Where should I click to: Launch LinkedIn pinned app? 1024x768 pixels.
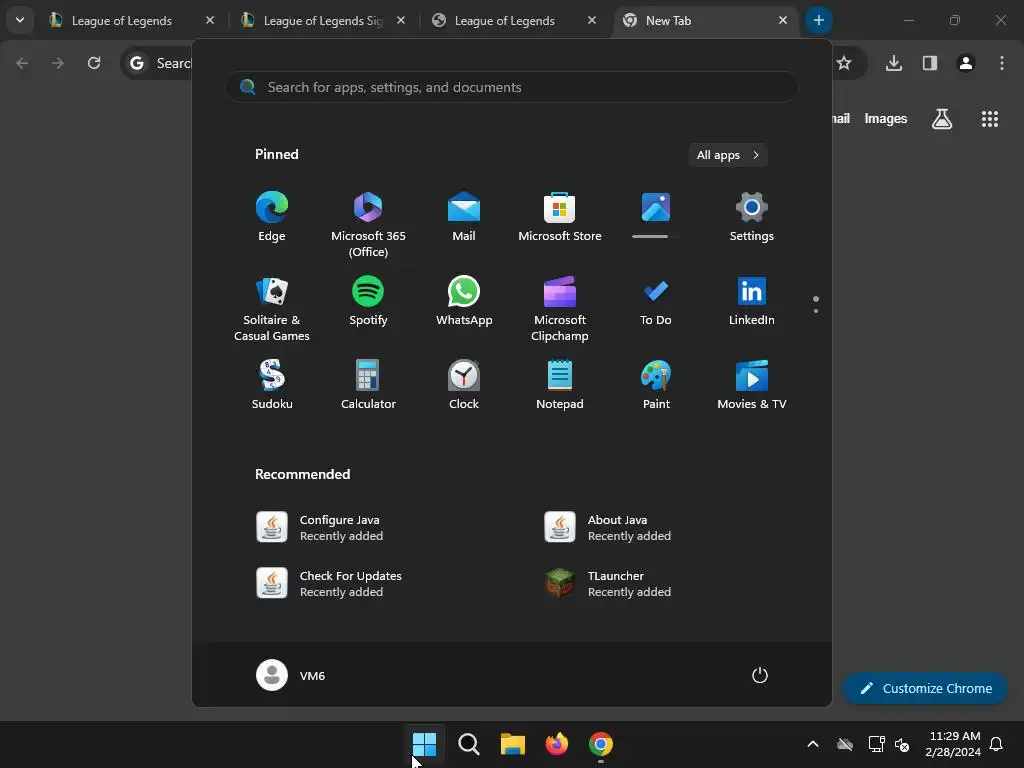pos(752,302)
